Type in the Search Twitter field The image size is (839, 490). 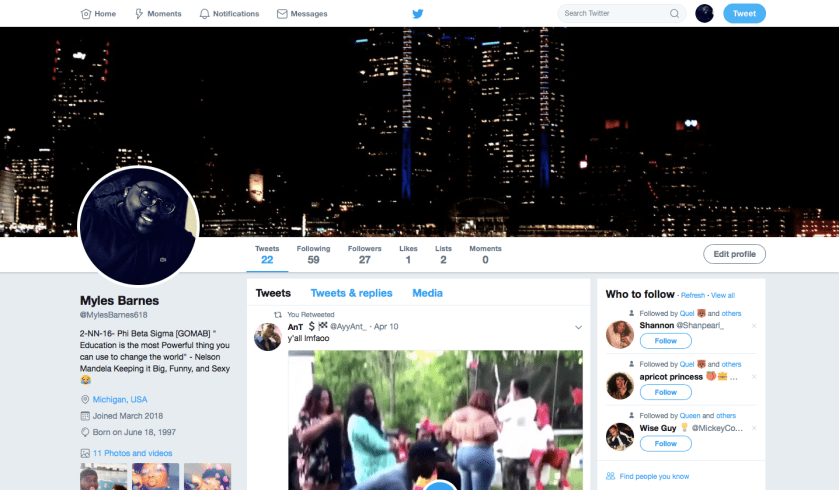[x=610, y=14]
